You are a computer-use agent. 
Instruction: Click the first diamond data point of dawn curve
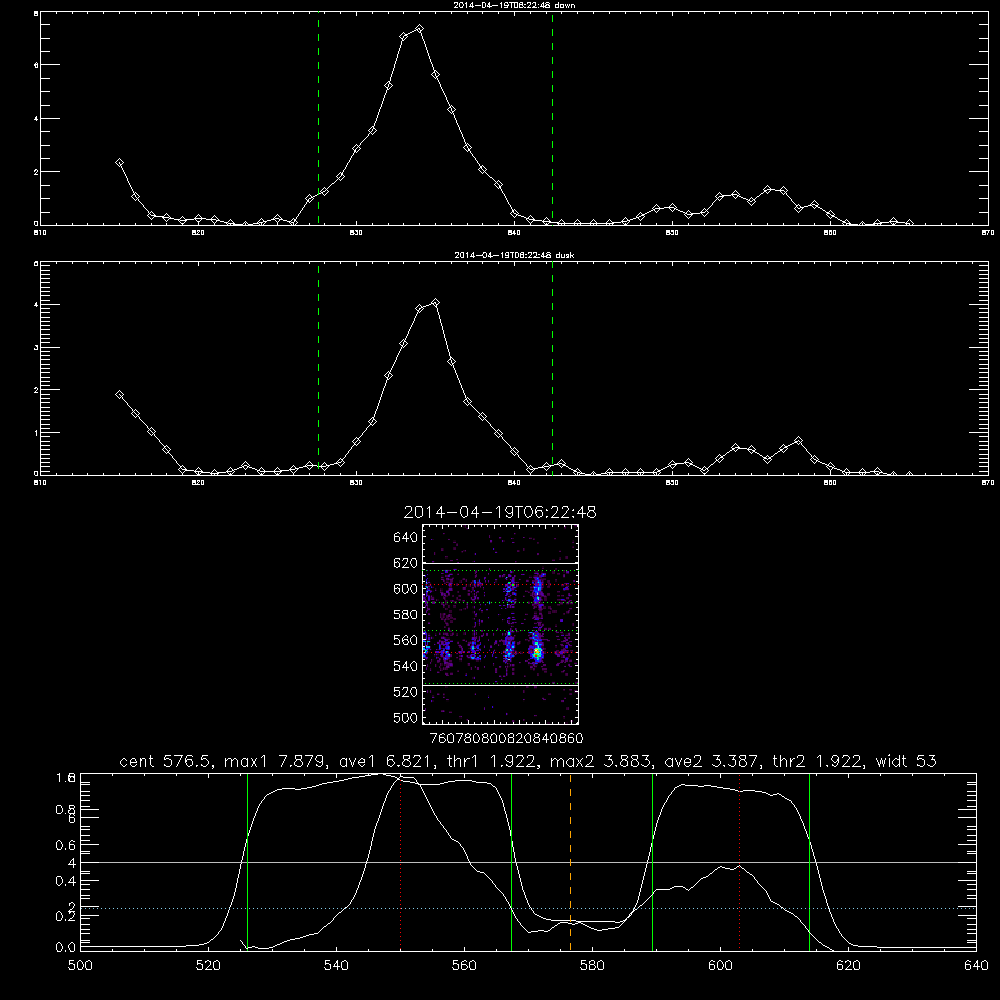click(x=119, y=163)
